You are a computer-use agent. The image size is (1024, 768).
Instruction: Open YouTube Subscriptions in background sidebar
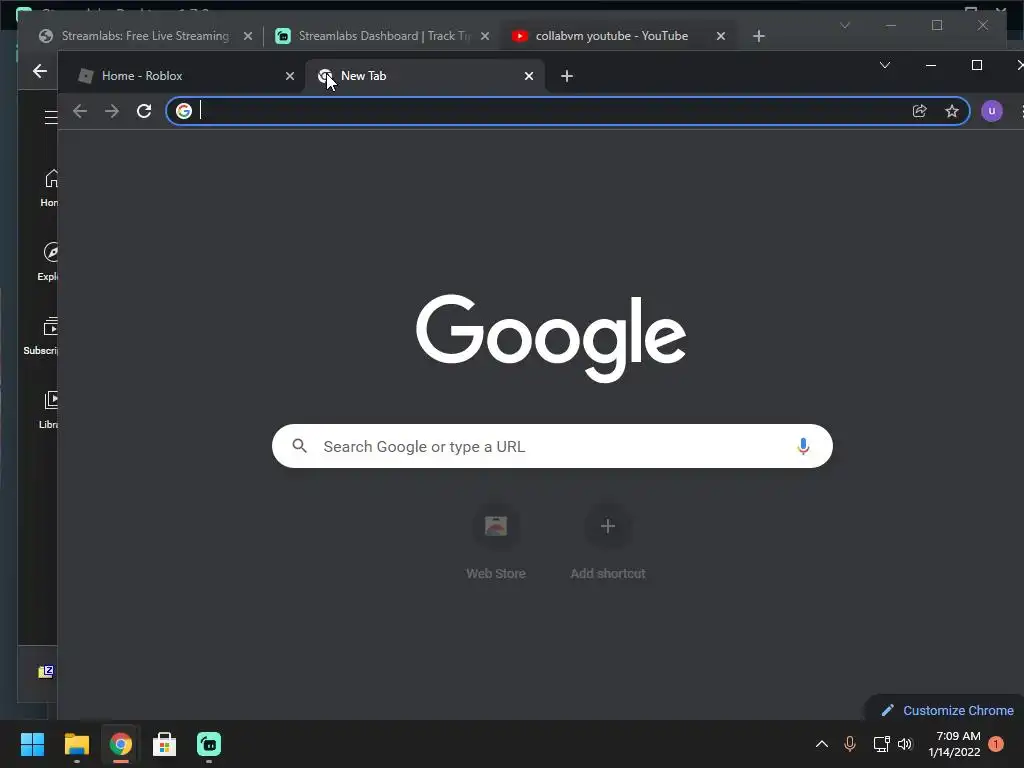[x=41, y=336]
